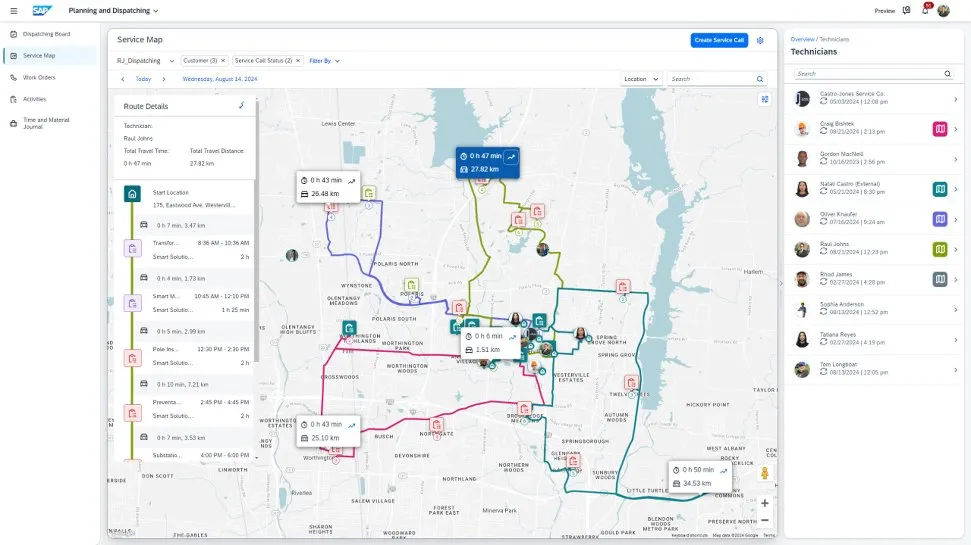Click the Technicians search field

point(868,73)
